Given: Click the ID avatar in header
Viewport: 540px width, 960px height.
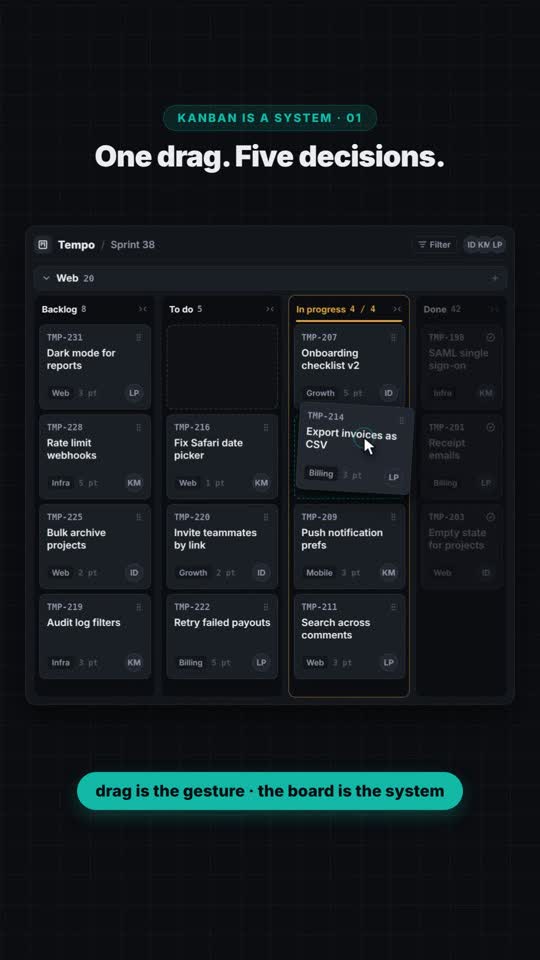Looking at the screenshot, I should pyautogui.click(x=471, y=245).
